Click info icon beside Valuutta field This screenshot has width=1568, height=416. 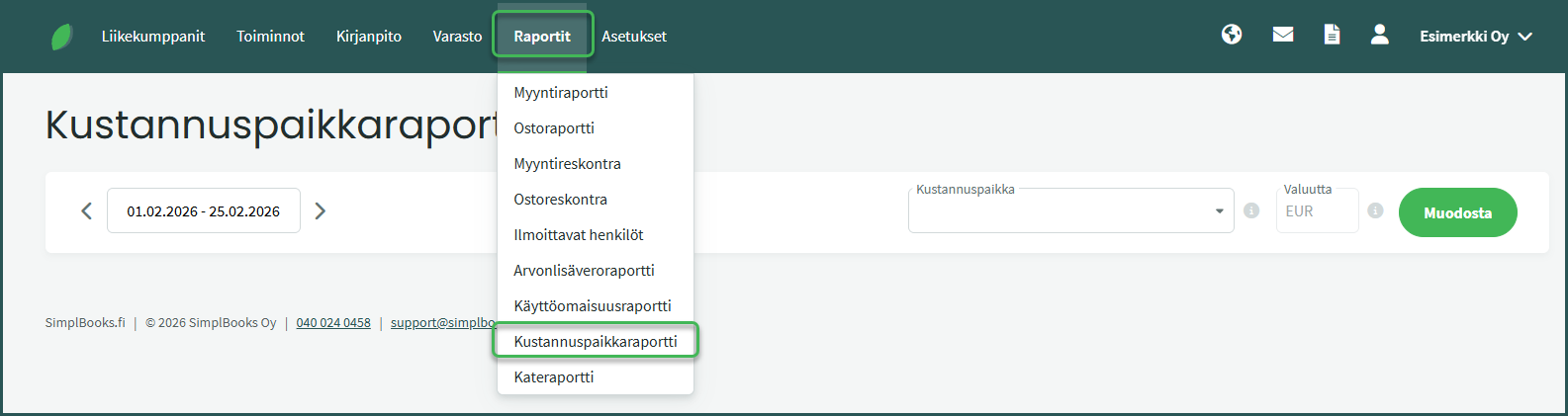click(1375, 210)
